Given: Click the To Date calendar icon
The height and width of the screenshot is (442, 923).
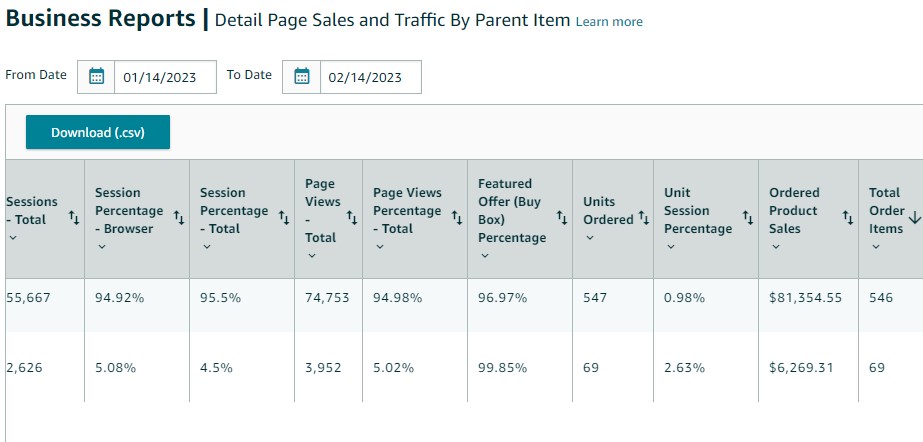Looking at the screenshot, I should 302,77.
